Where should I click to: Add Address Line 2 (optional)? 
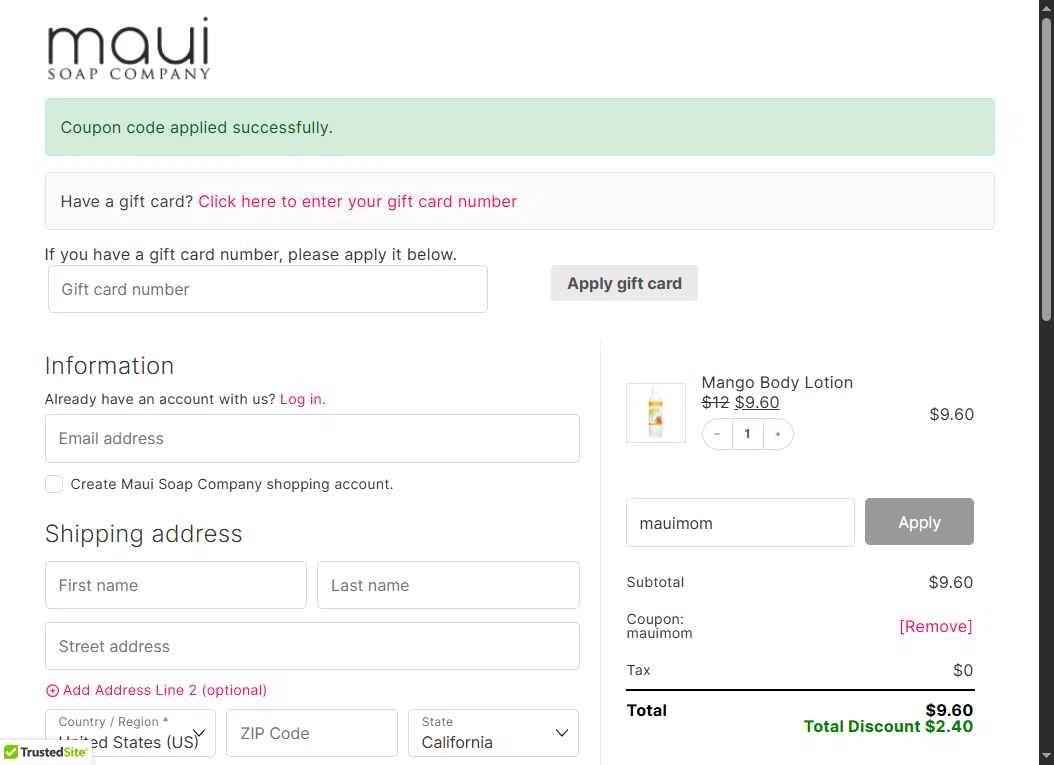(157, 690)
